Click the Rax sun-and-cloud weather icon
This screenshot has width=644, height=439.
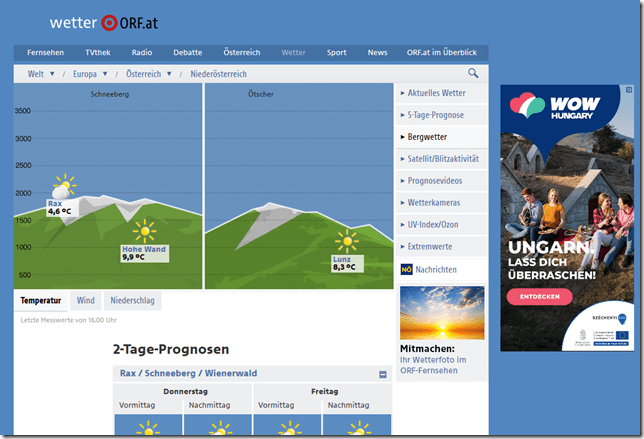[63, 186]
